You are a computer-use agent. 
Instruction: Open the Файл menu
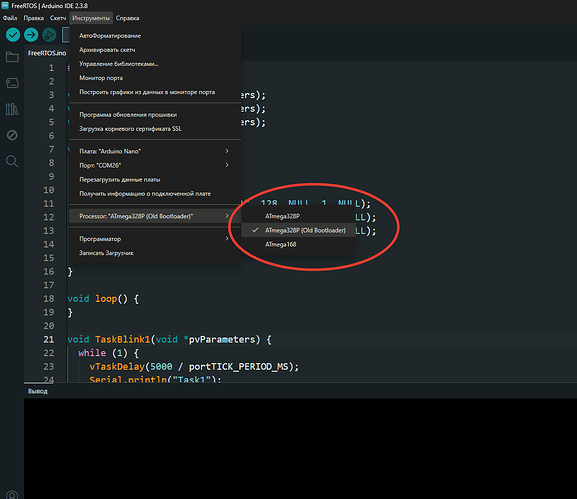point(10,18)
